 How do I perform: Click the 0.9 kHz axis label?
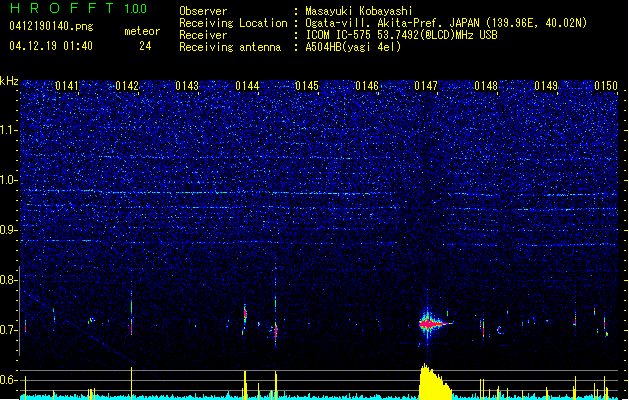(9, 230)
